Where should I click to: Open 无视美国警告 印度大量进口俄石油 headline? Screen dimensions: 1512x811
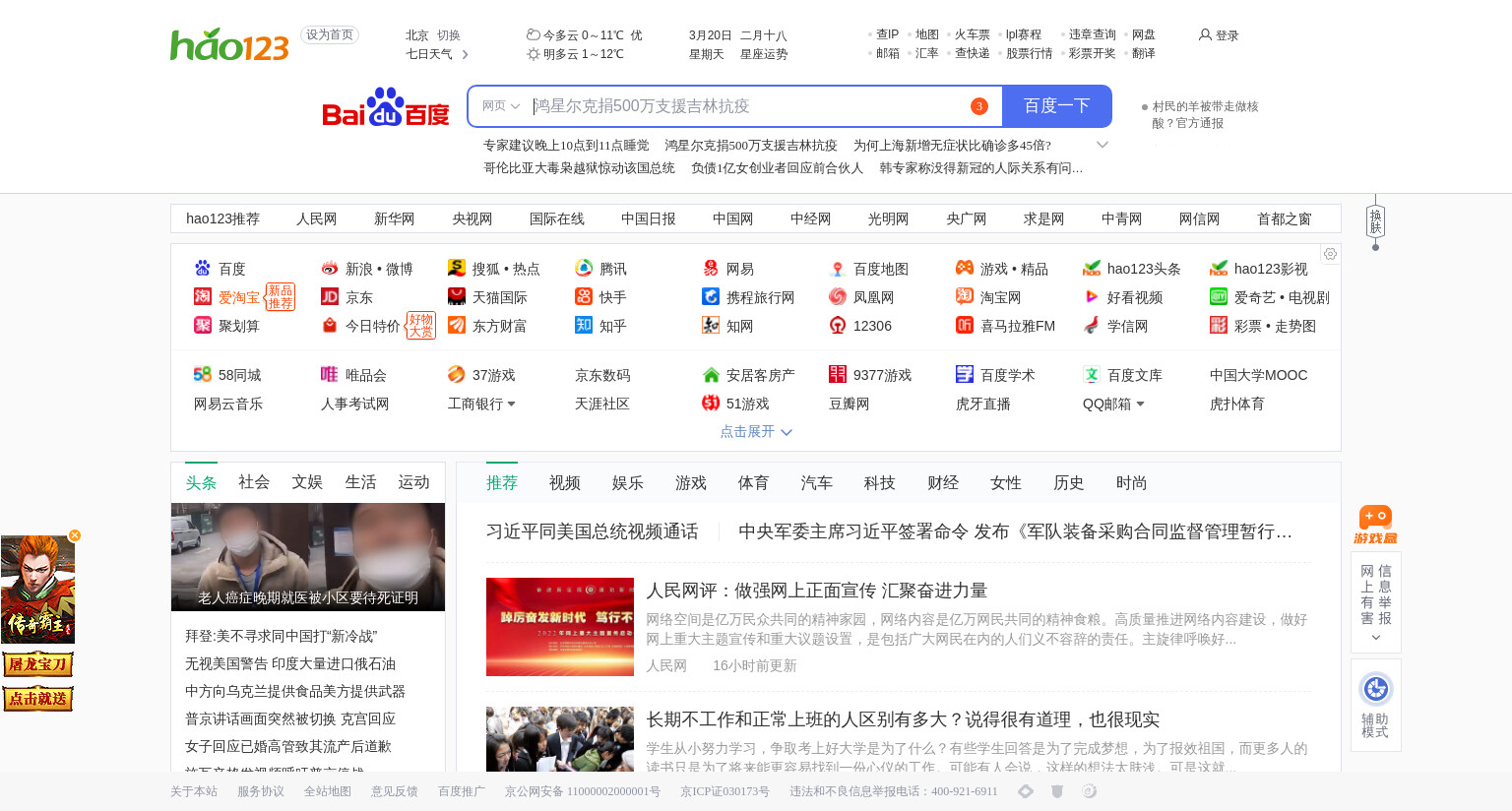click(290, 663)
